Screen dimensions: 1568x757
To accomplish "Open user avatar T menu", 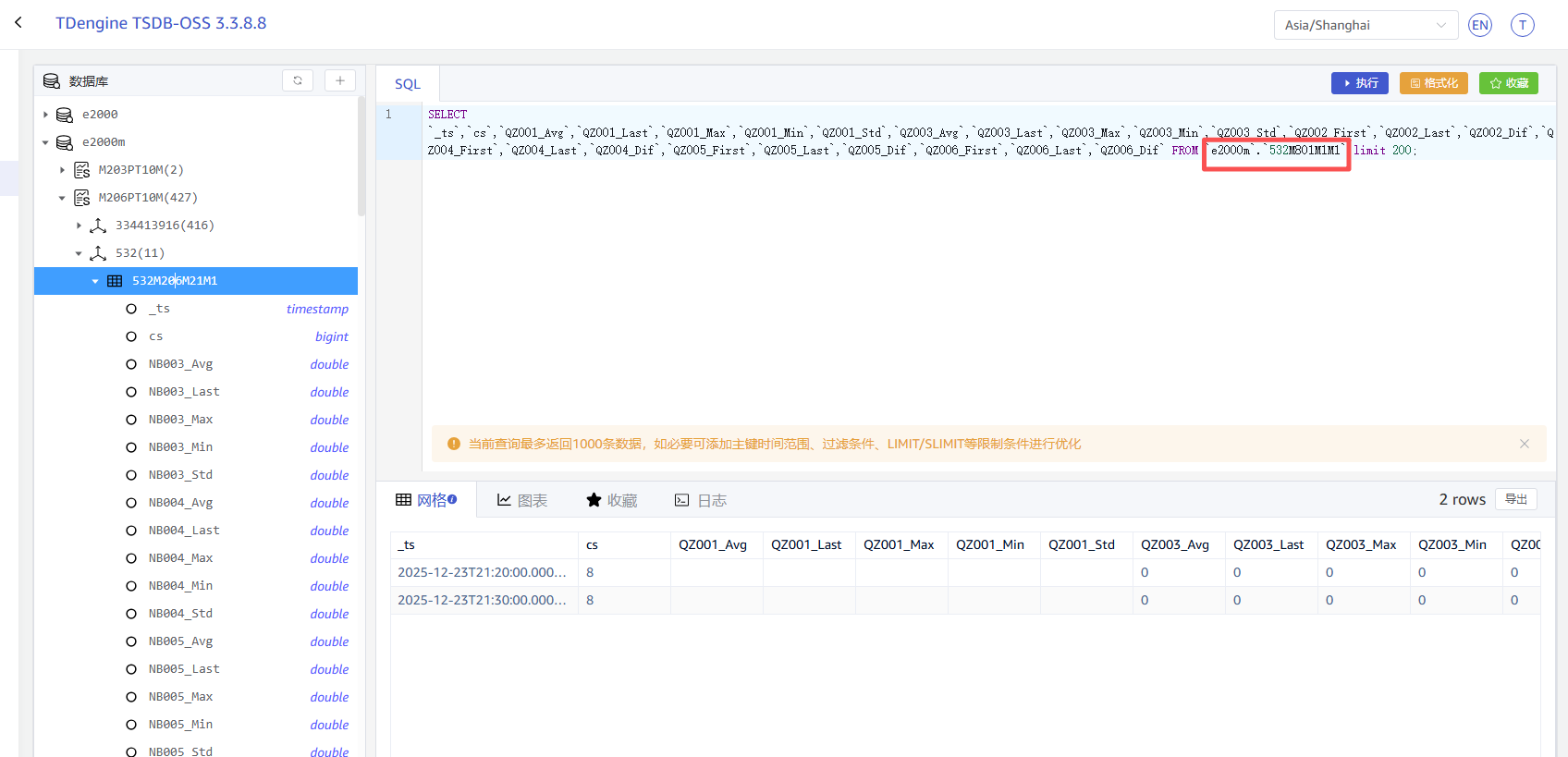I will (x=1522, y=25).
